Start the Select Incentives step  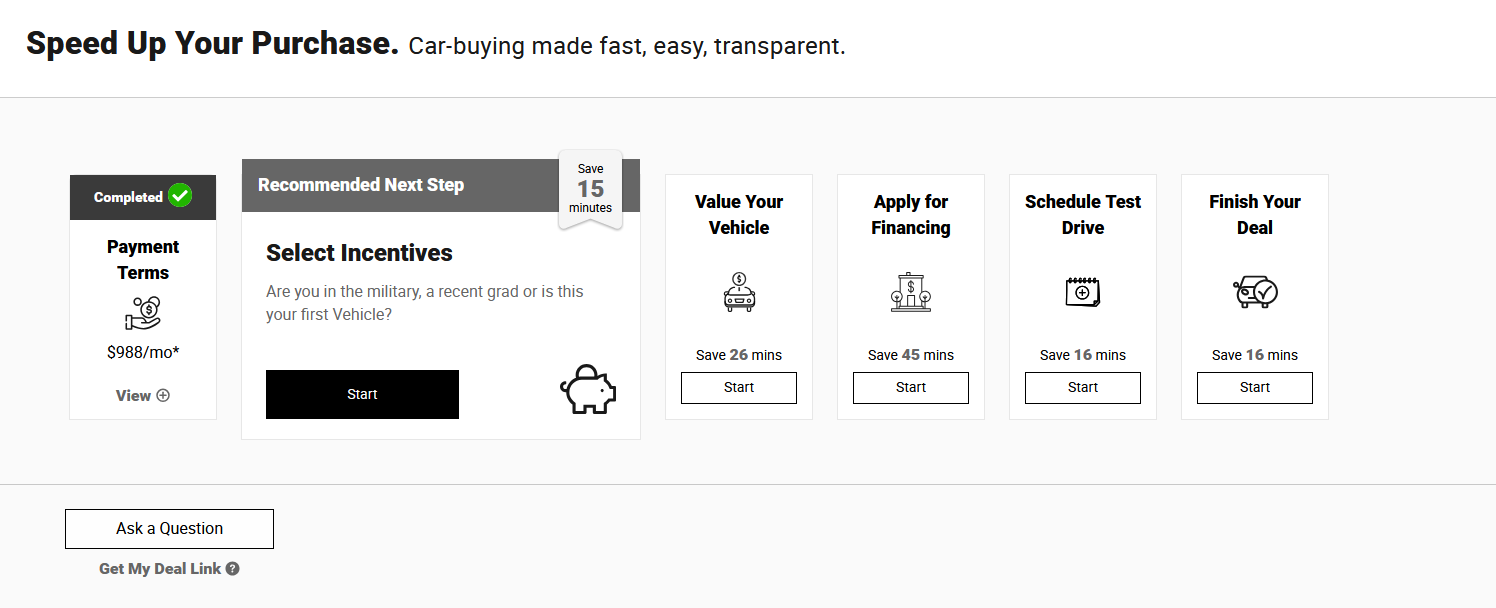click(362, 394)
